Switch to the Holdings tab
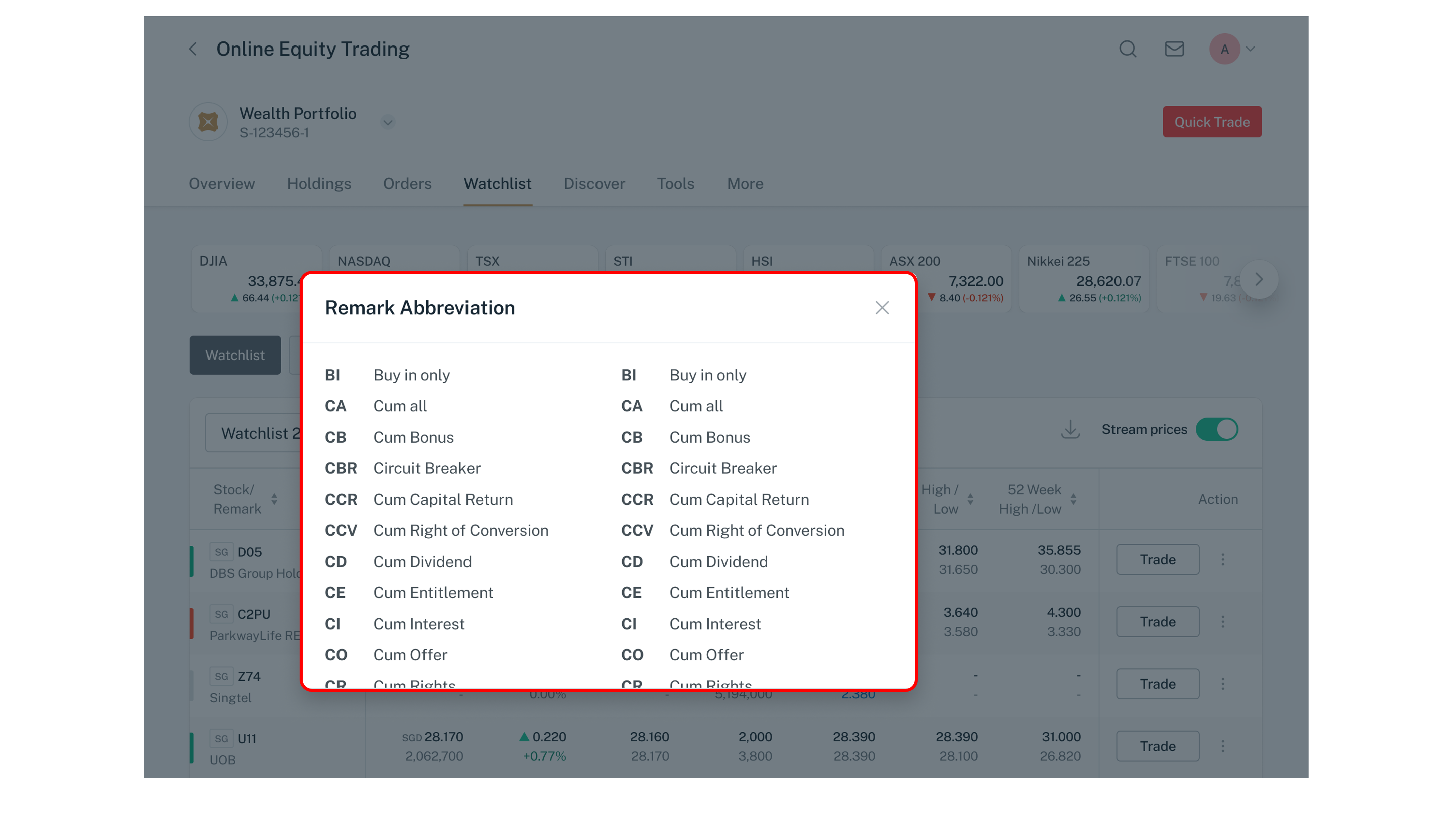The width and height of the screenshot is (1456, 839). pyautogui.click(x=319, y=184)
